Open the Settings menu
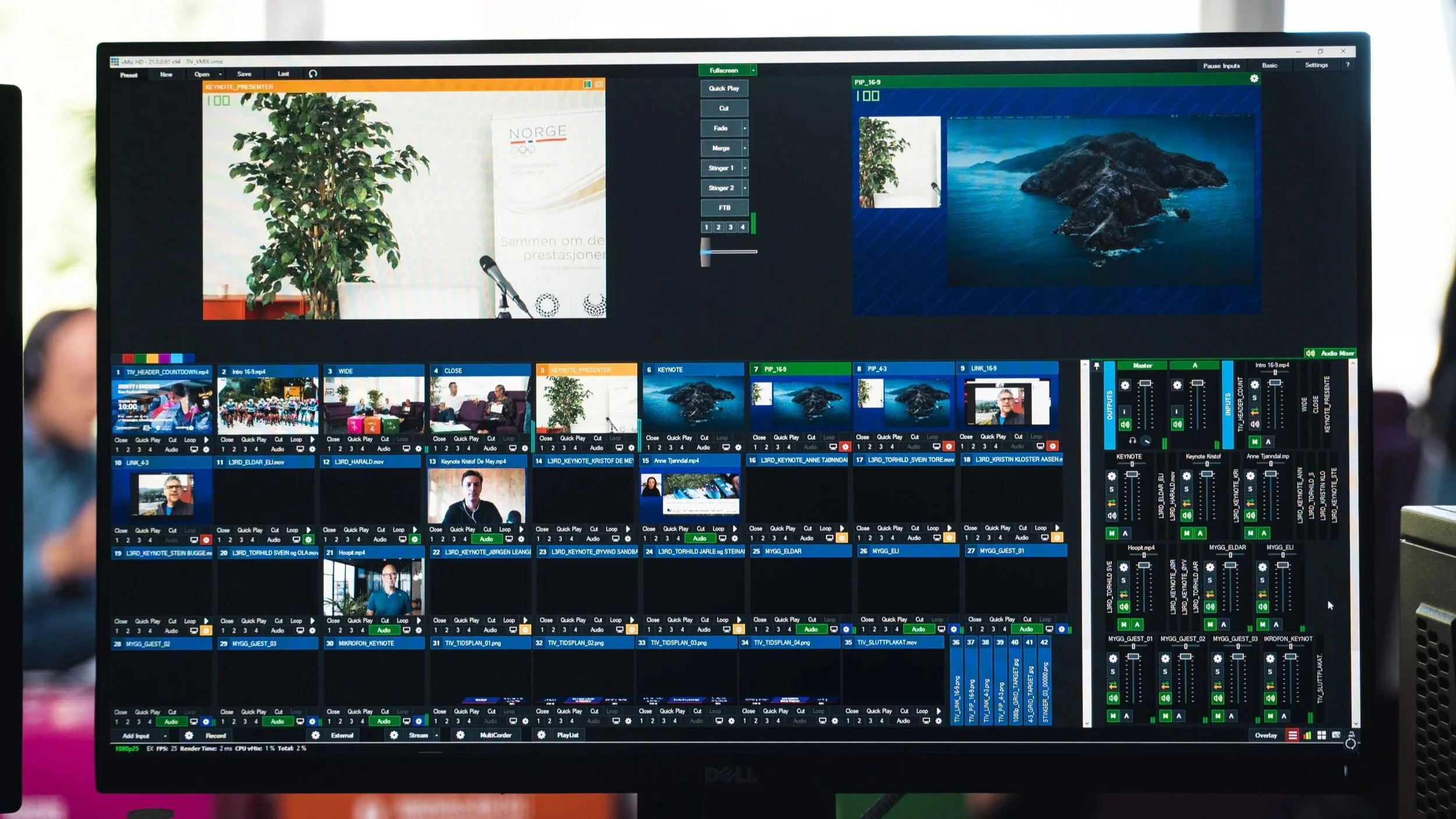Viewport: 1456px width, 819px height. [1316, 65]
